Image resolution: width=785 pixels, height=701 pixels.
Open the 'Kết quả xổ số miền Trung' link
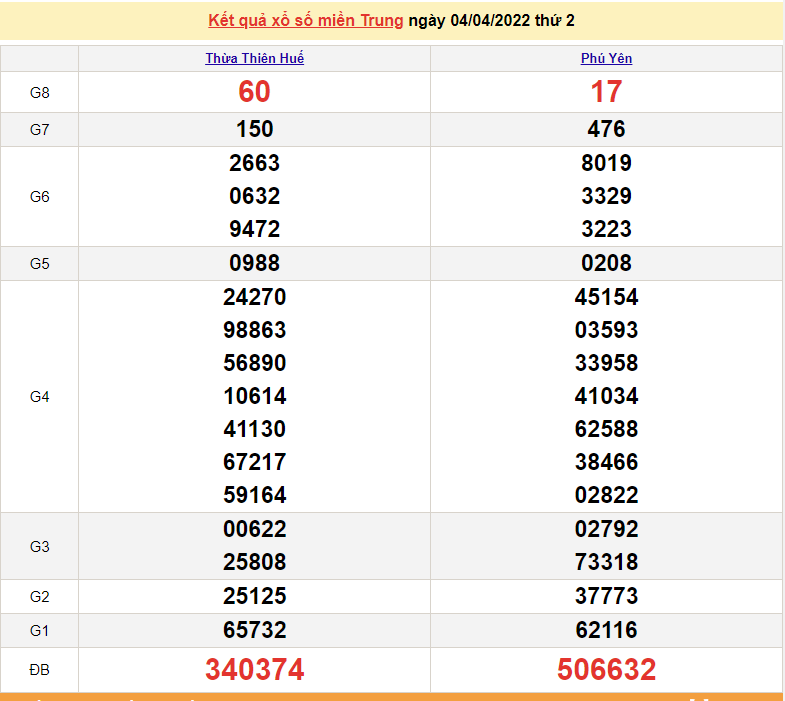point(306,20)
